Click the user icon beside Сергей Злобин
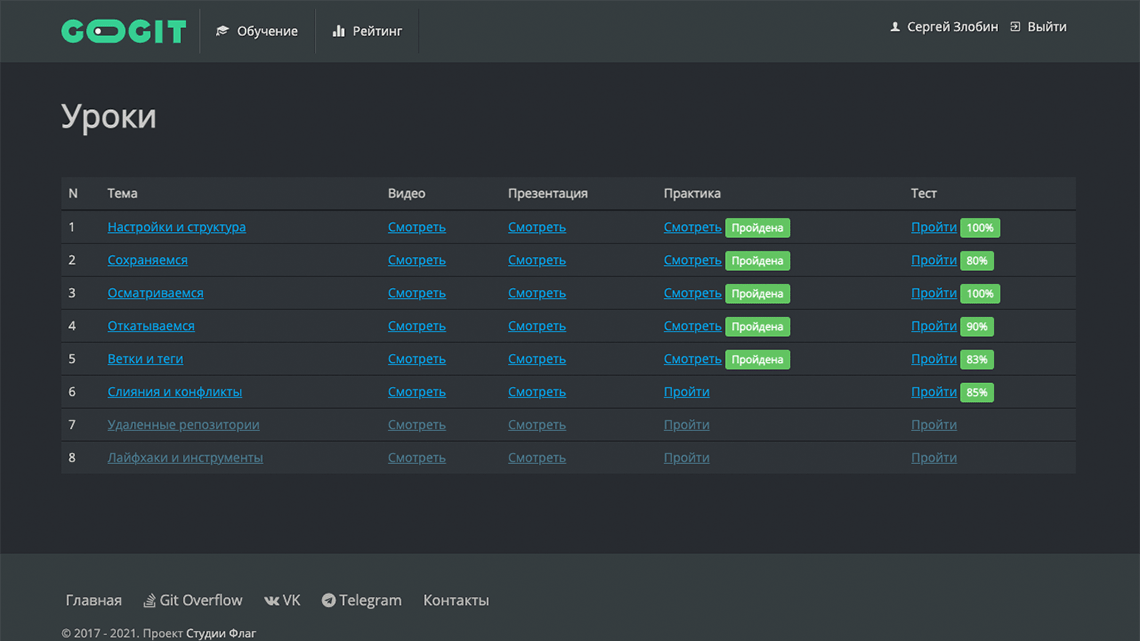Image resolution: width=1140 pixels, height=641 pixels. [x=895, y=27]
